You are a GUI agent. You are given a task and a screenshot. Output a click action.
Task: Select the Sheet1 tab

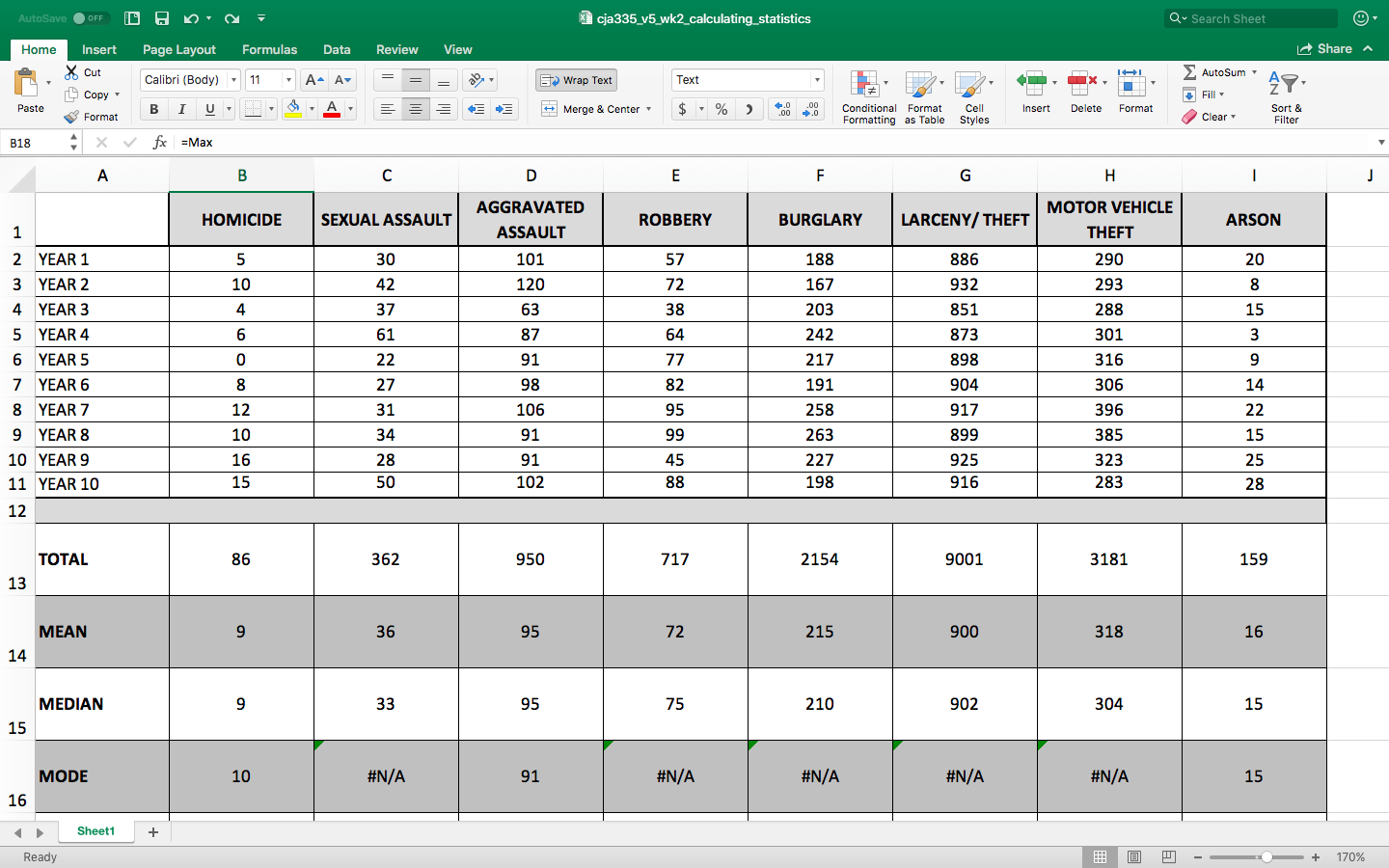pyautogui.click(x=95, y=831)
